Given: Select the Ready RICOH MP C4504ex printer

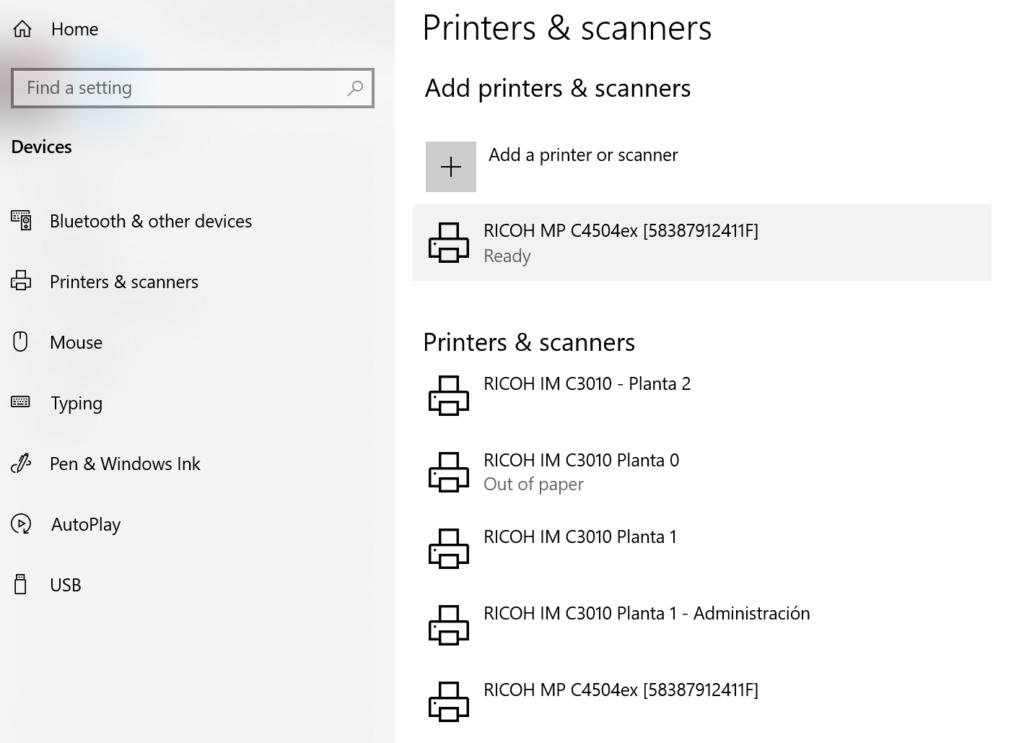Looking at the screenshot, I should tap(620, 242).
